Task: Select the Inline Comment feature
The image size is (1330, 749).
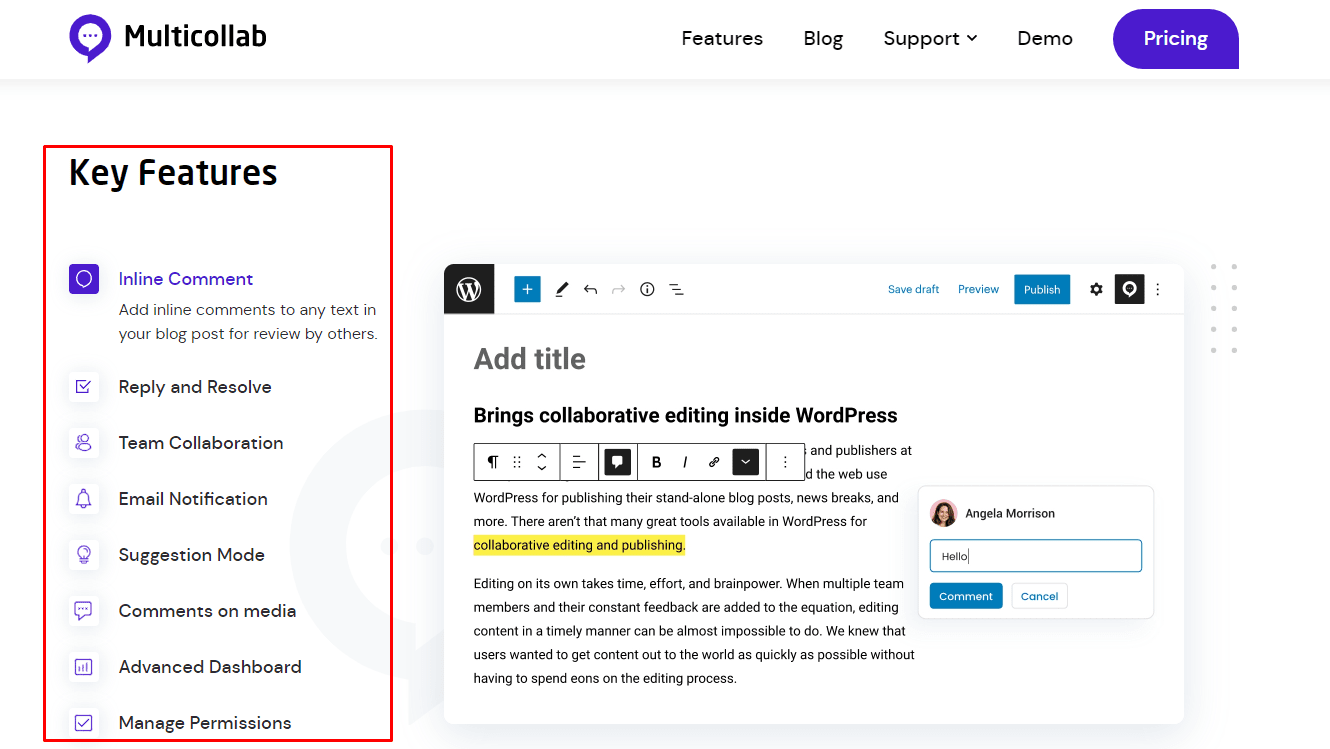Action: click(186, 279)
